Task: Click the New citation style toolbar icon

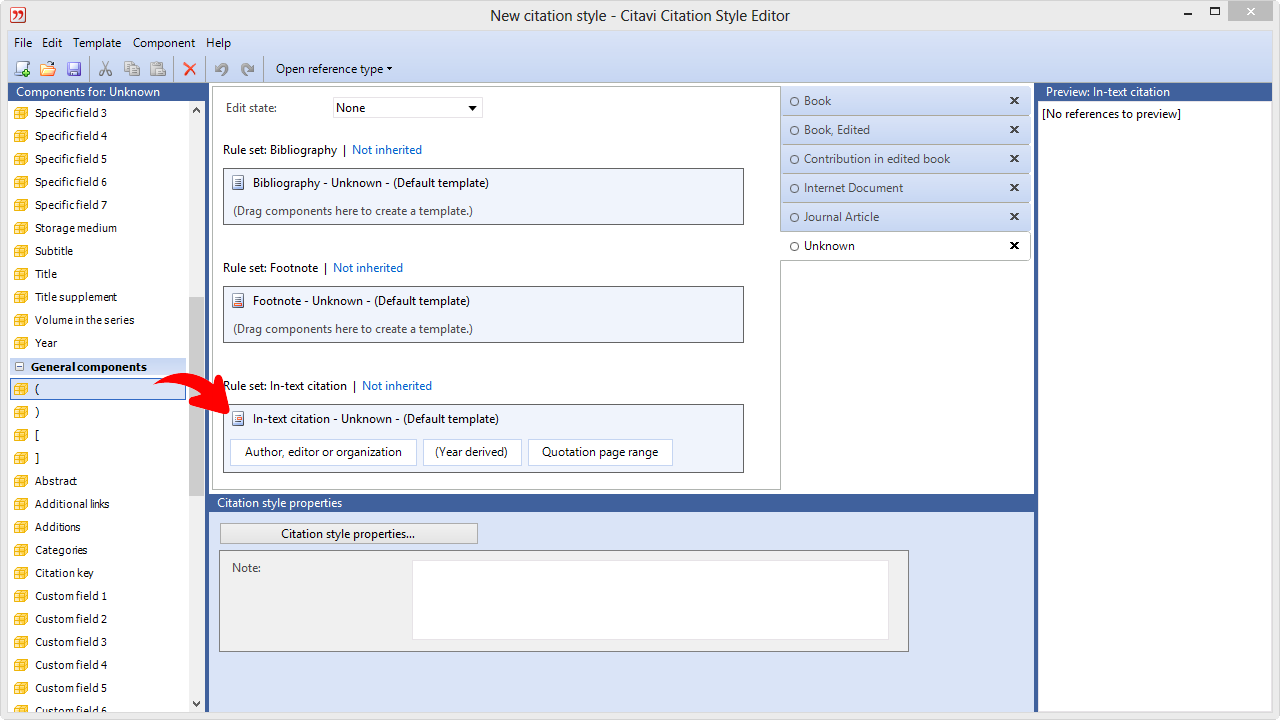Action: click(x=22, y=69)
